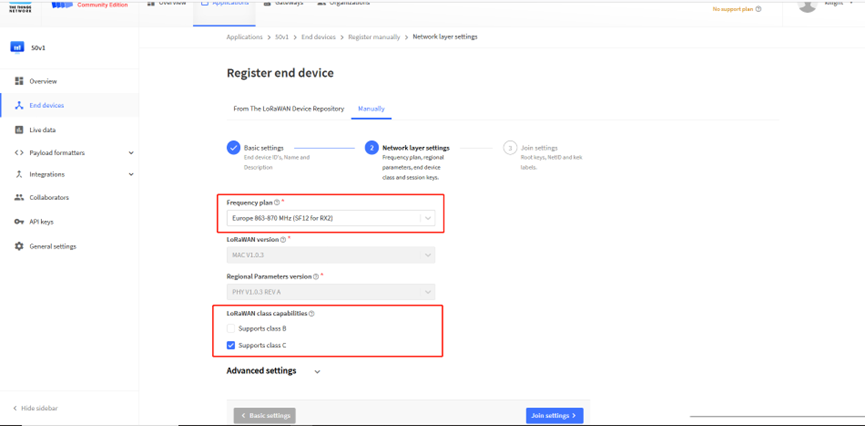Click the Integrations merge icon

click(19, 174)
